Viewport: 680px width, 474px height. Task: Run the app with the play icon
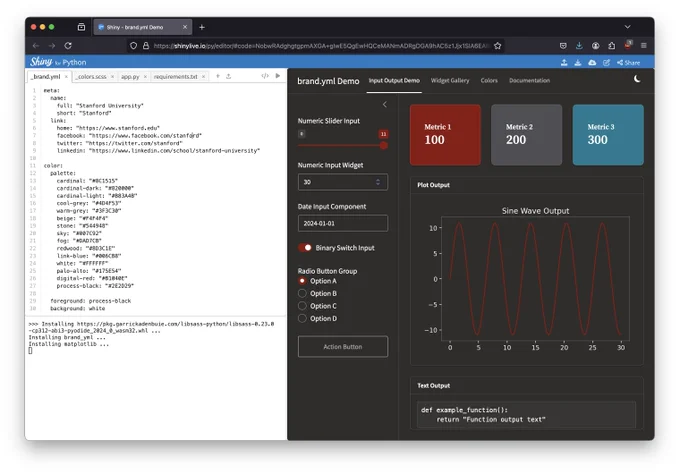click(x=278, y=76)
